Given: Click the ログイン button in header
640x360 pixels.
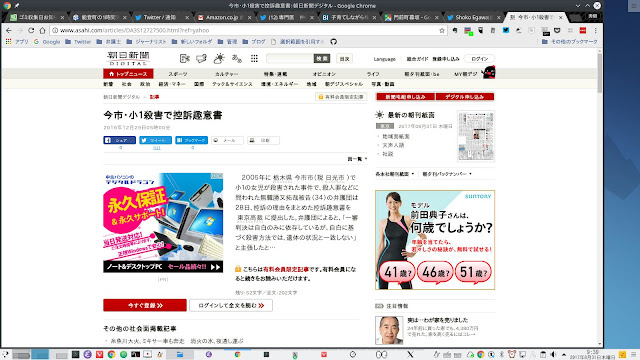Looking at the screenshot, I should click(479, 59).
